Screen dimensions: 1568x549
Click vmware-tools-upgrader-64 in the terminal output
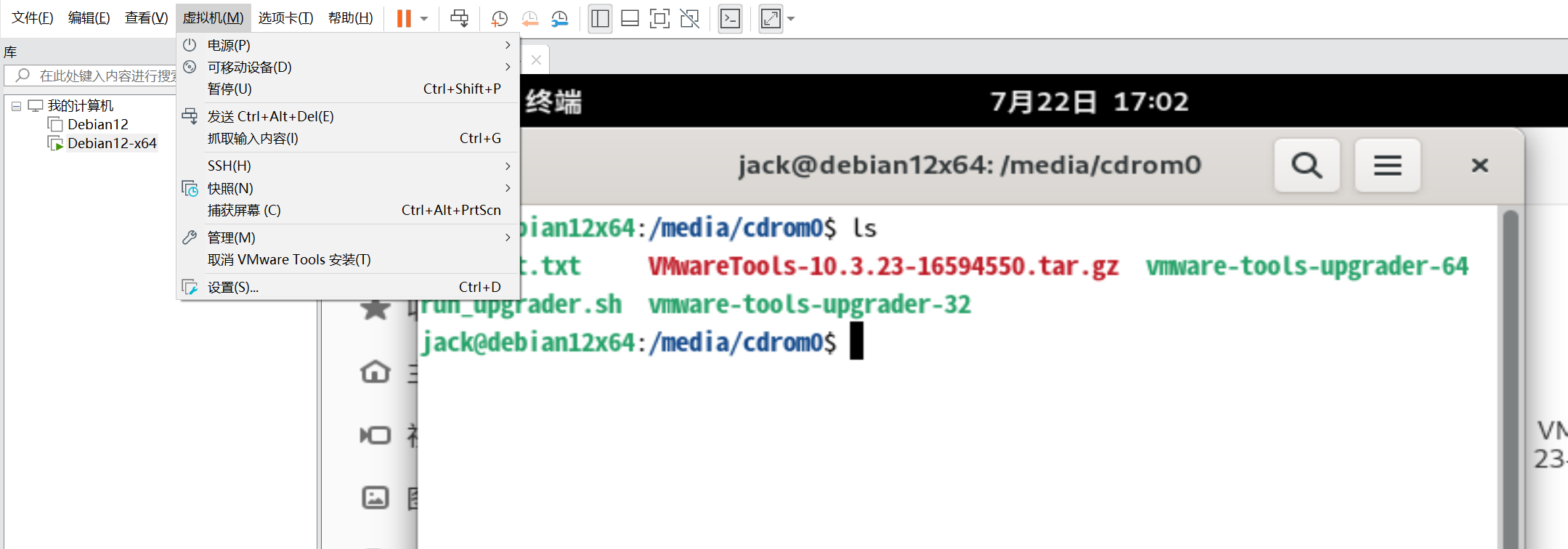point(1307,267)
